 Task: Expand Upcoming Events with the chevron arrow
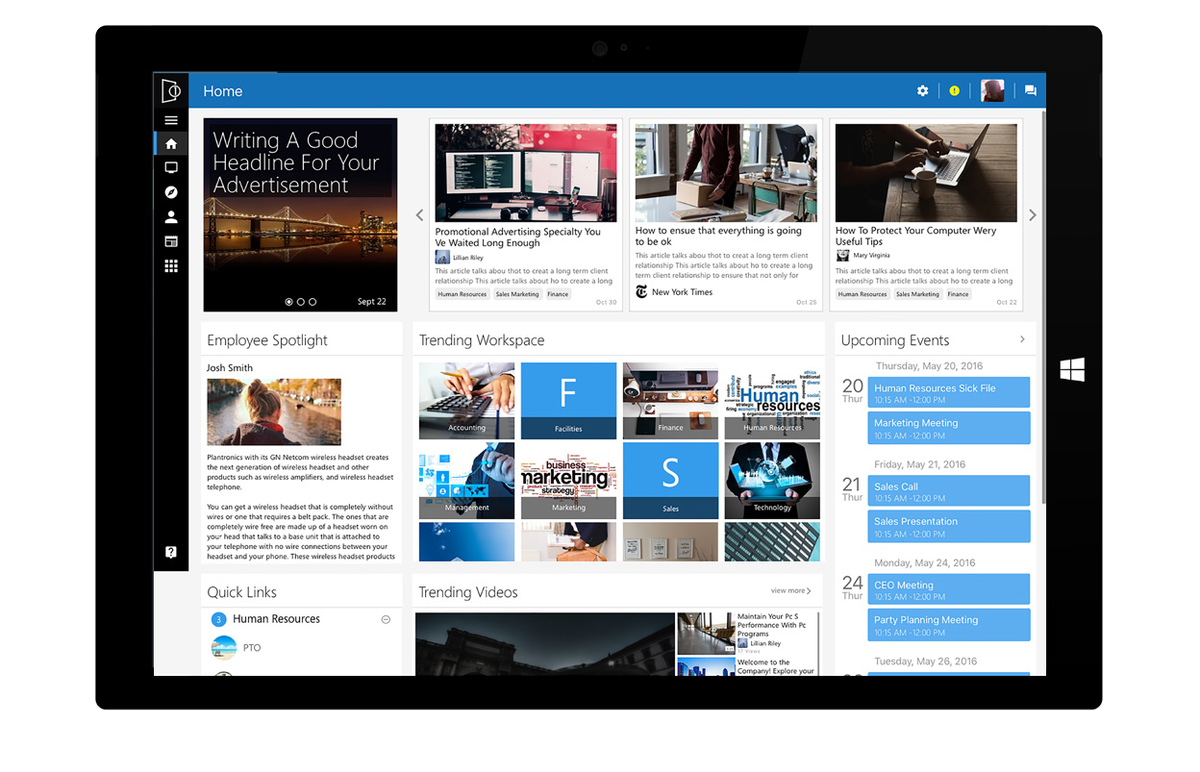tap(1022, 340)
